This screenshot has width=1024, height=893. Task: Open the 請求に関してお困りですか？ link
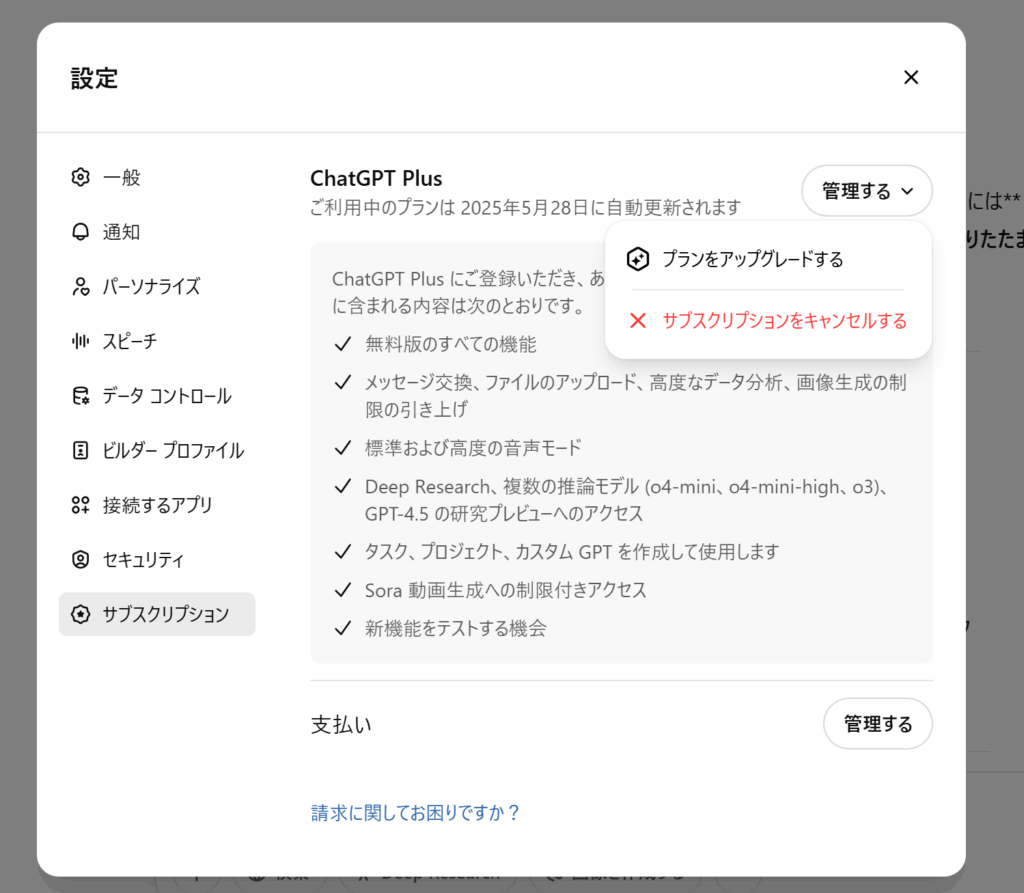point(415,813)
